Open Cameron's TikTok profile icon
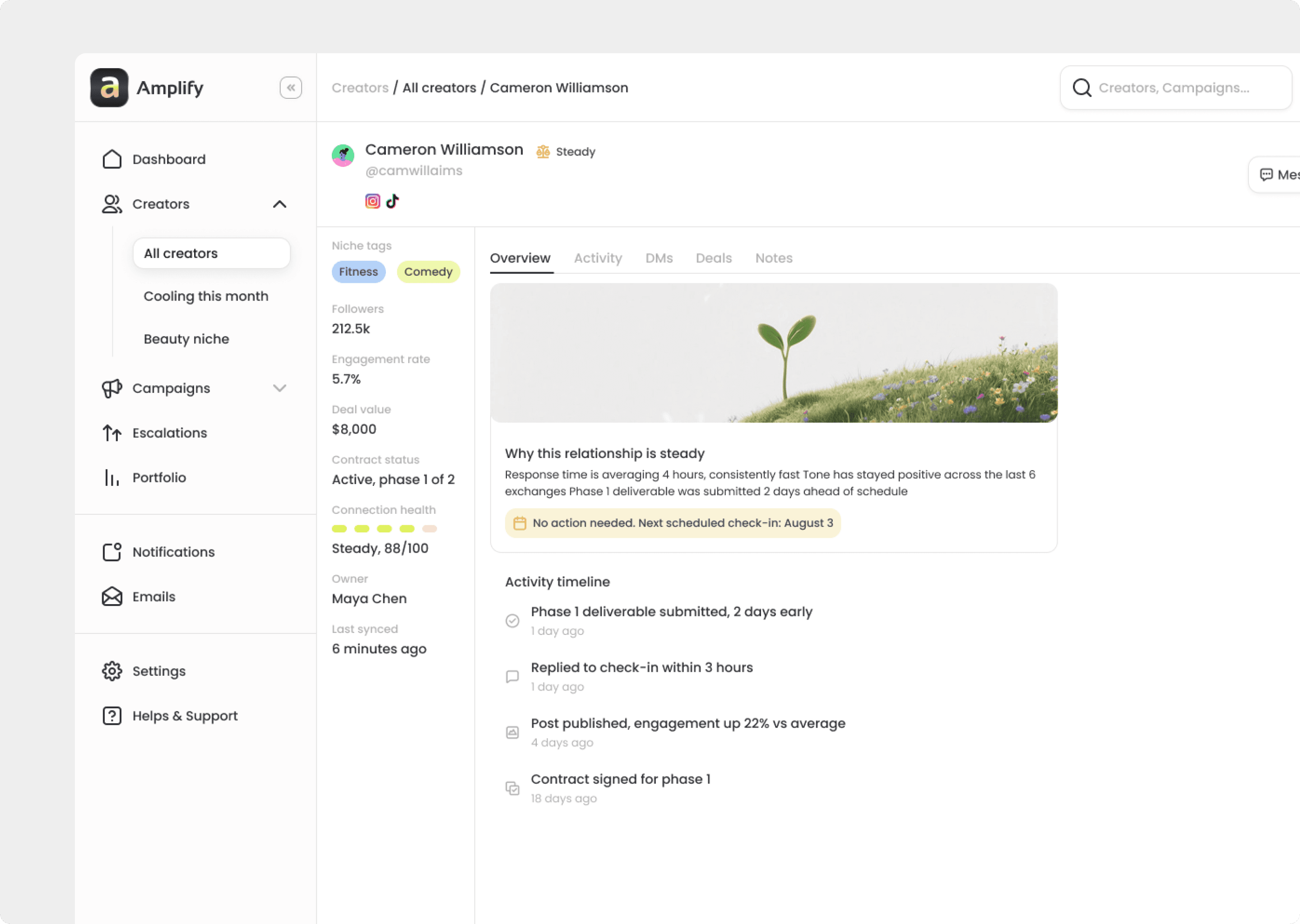This screenshot has width=1300, height=924. point(393,201)
